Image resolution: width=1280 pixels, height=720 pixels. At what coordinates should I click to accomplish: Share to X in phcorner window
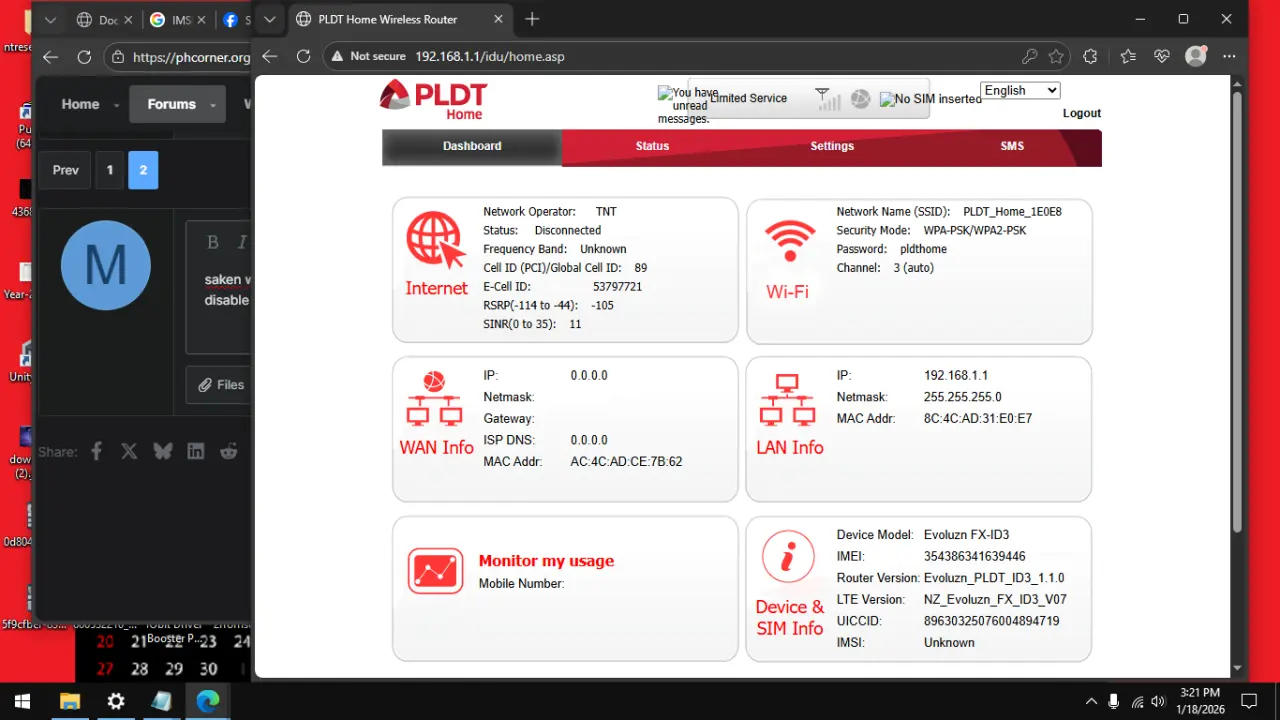tap(129, 452)
